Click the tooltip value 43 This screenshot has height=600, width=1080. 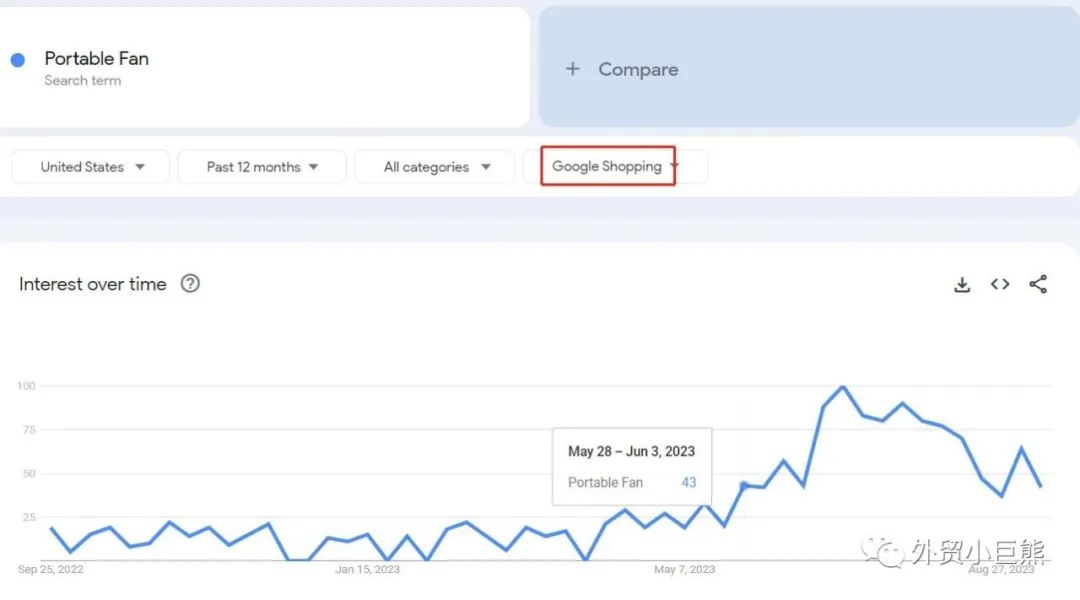point(688,483)
